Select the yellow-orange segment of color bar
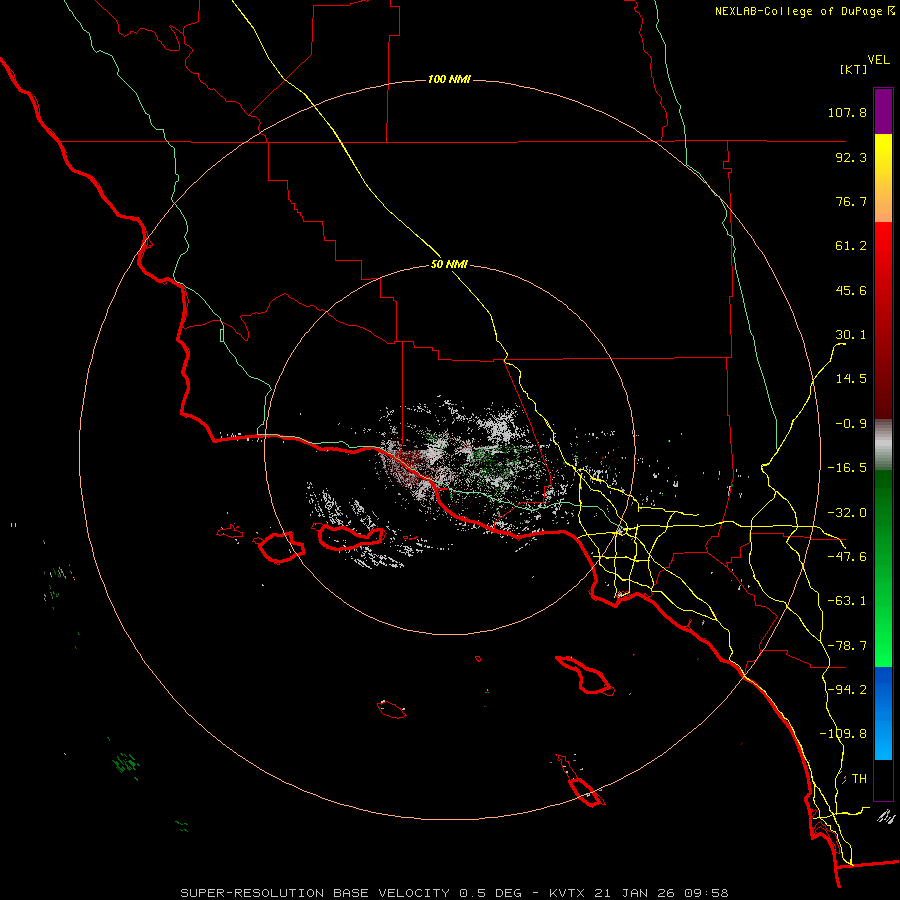The width and height of the screenshot is (900, 900). (883, 178)
